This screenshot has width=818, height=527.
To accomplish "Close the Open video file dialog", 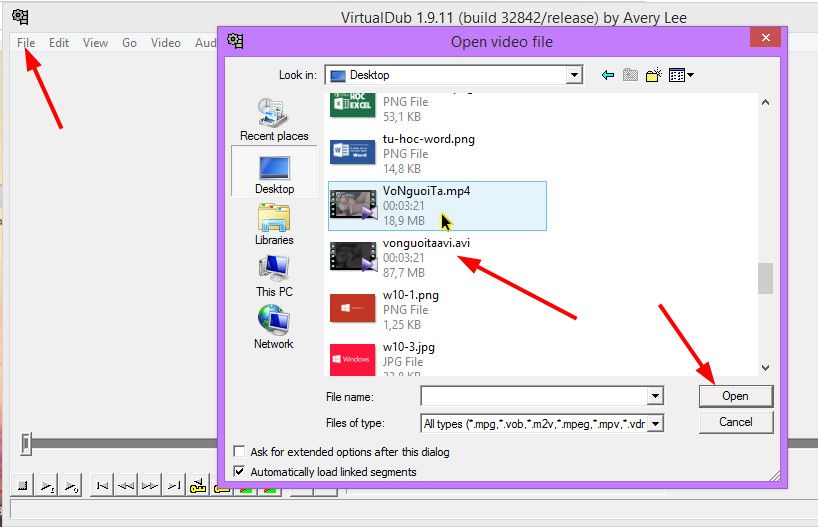I will click(765, 38).
